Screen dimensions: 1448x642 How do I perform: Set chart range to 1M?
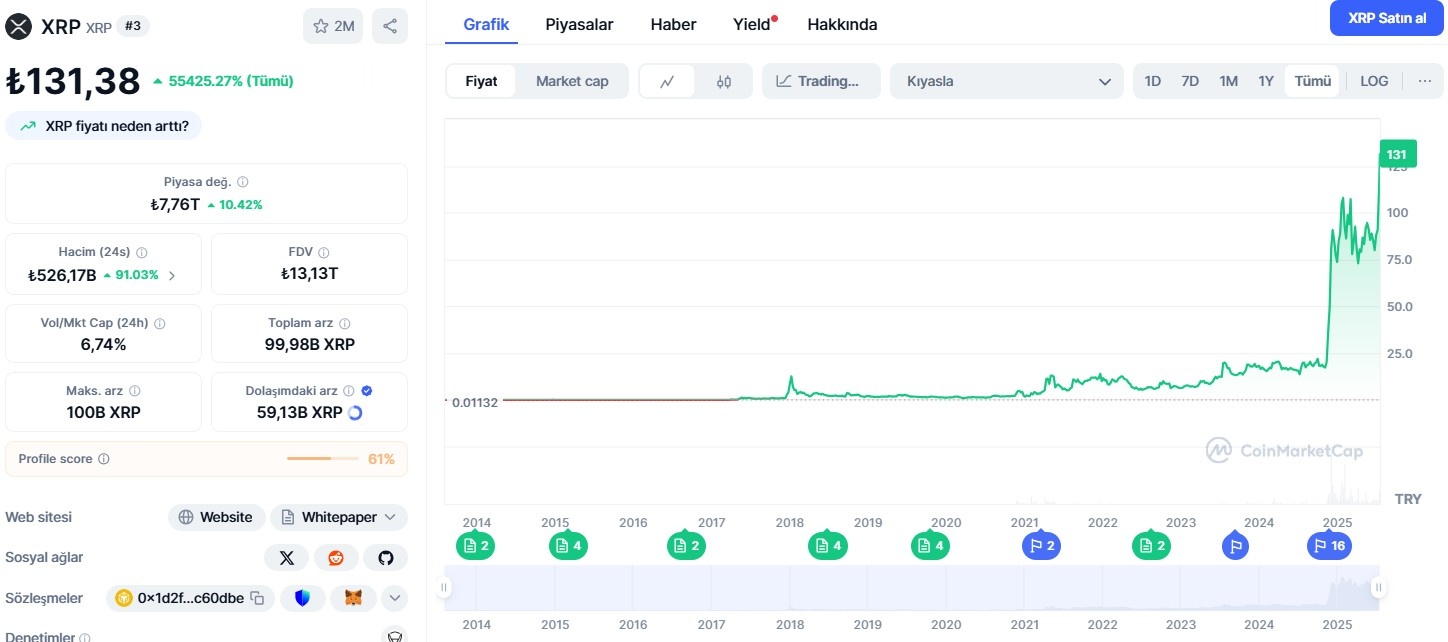point(1228,81)
